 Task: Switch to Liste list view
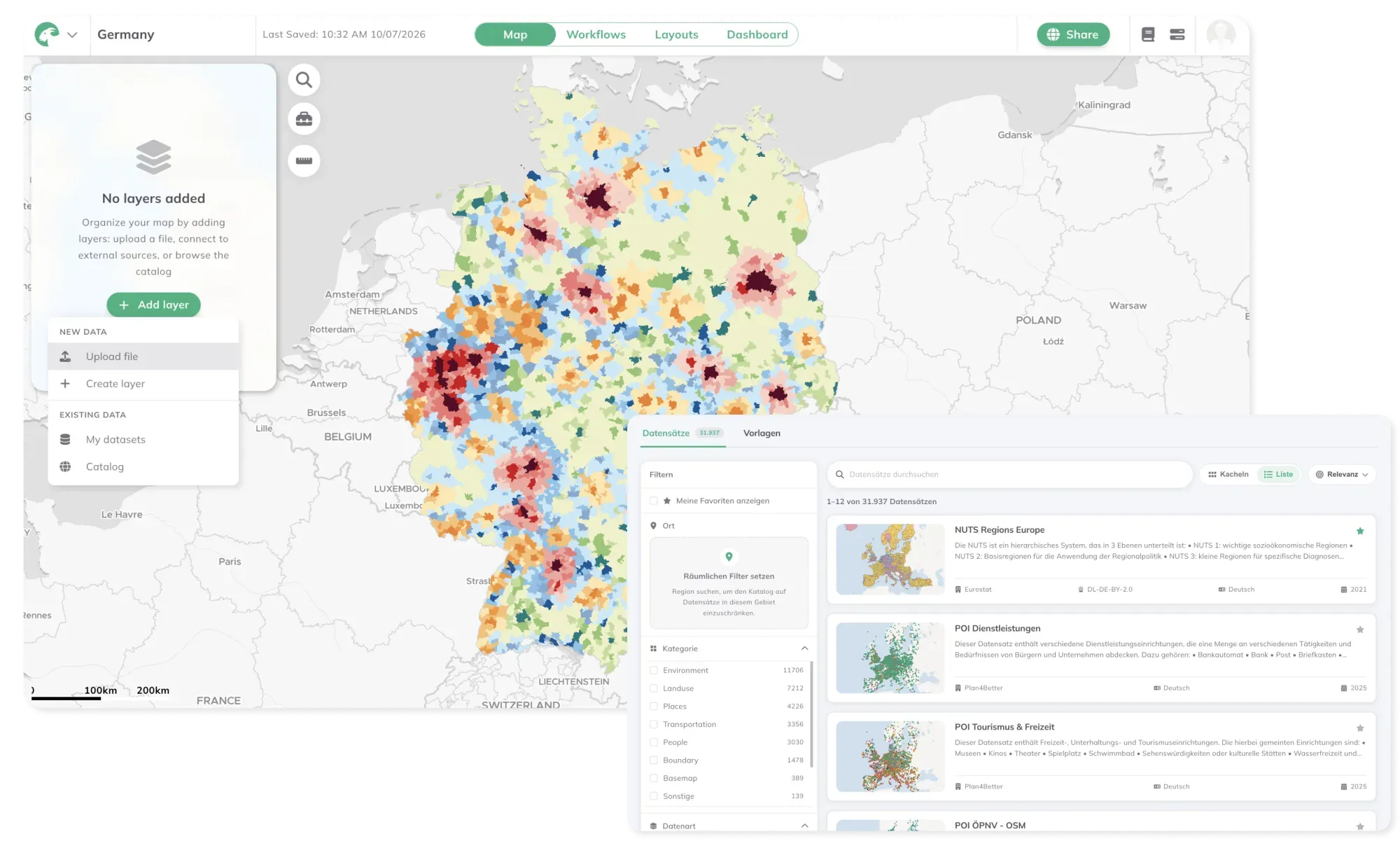pos(1279,474)
